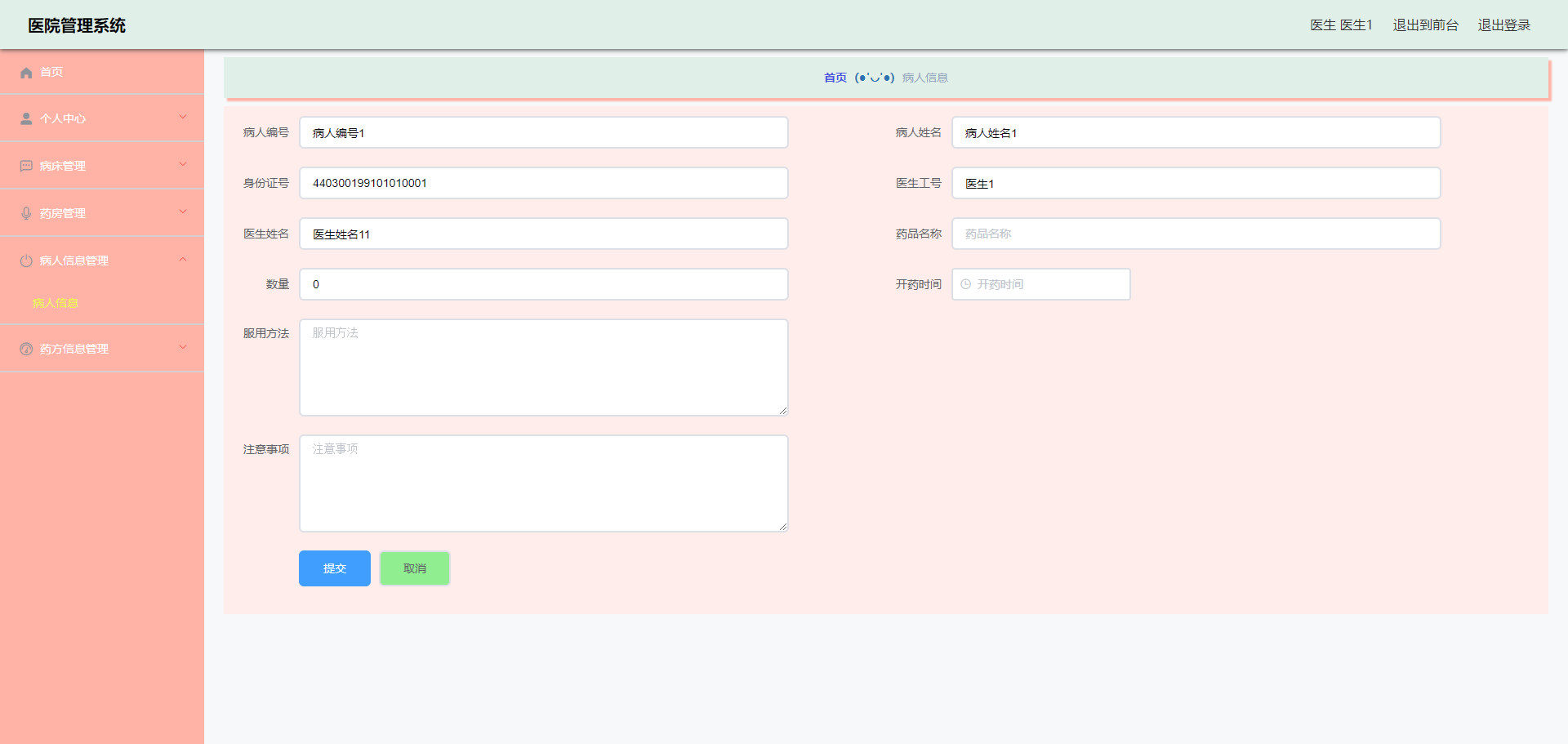Click 退出到前台 in the header
Image resolution: width=1568 pixels, height=744 pixels.
pos(1425,25)
